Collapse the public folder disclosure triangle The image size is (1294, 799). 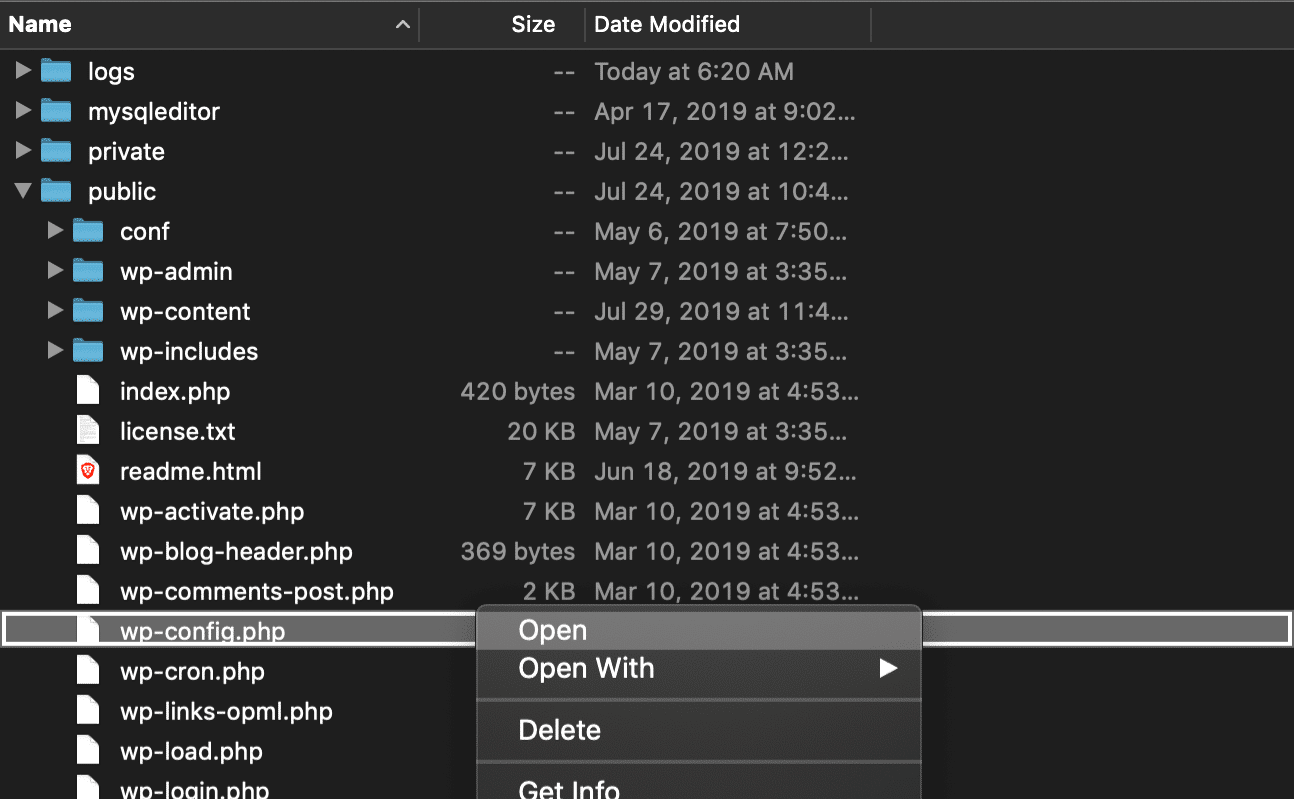(x=22, y=190)
